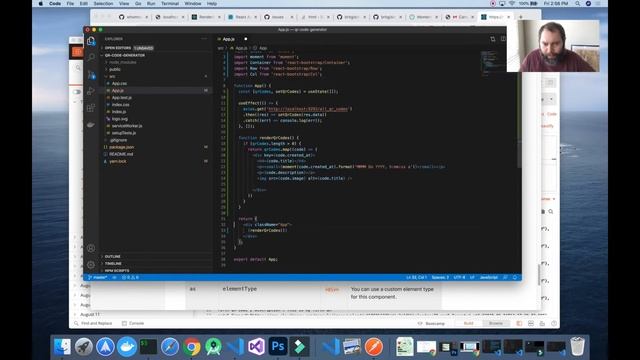
Task: Open the Manage gear in activity bar
Action: (x=91, y=265)
